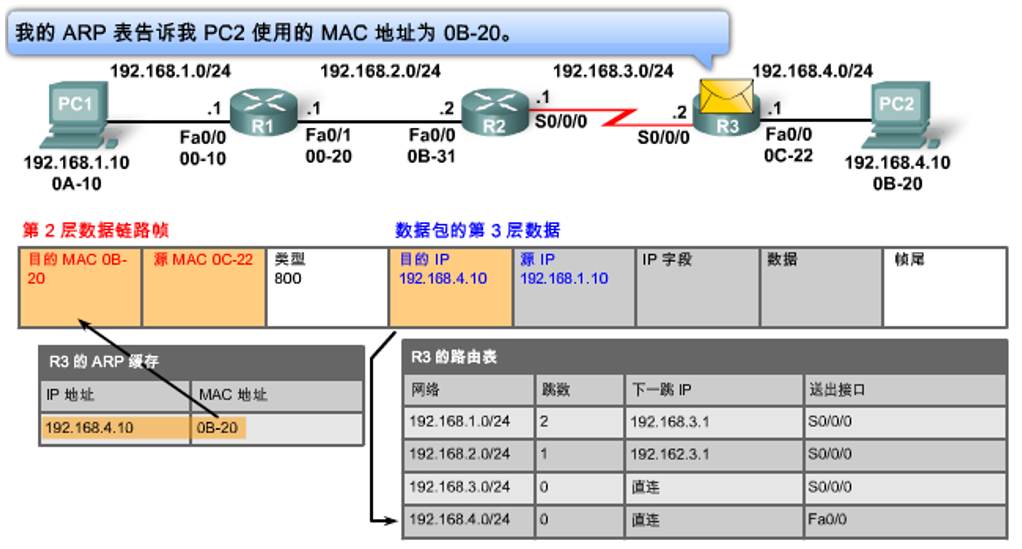Click the speech bubble about PC2 MAC address

368,33
